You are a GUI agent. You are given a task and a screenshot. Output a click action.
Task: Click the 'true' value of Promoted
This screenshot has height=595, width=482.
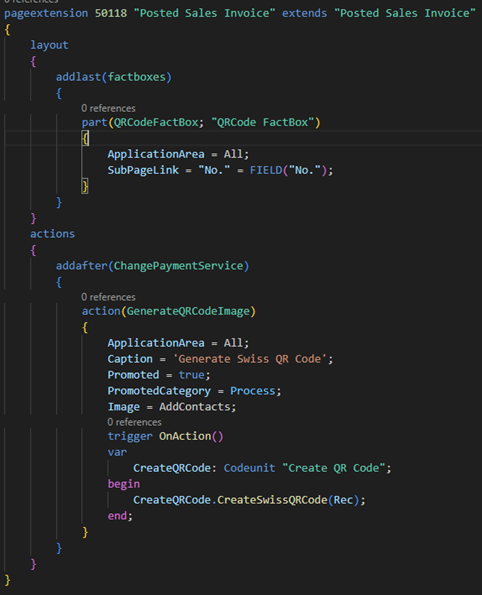click(191, 375)
